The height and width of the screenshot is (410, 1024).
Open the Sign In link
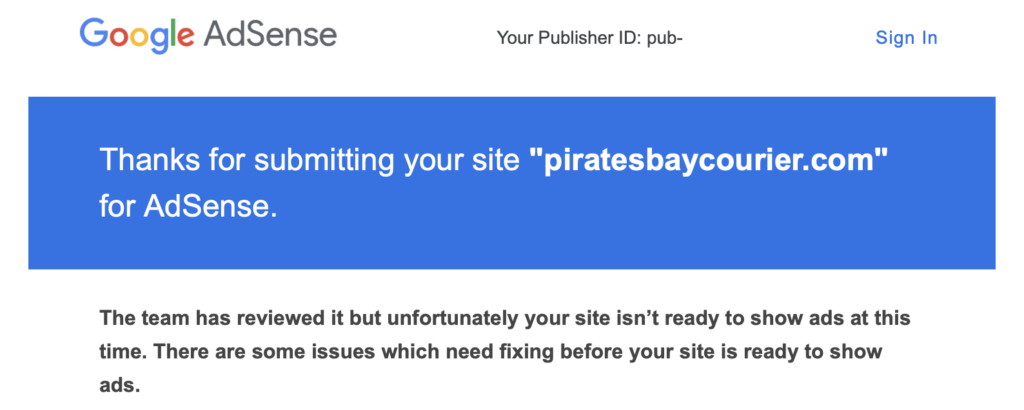click(906, 38)
